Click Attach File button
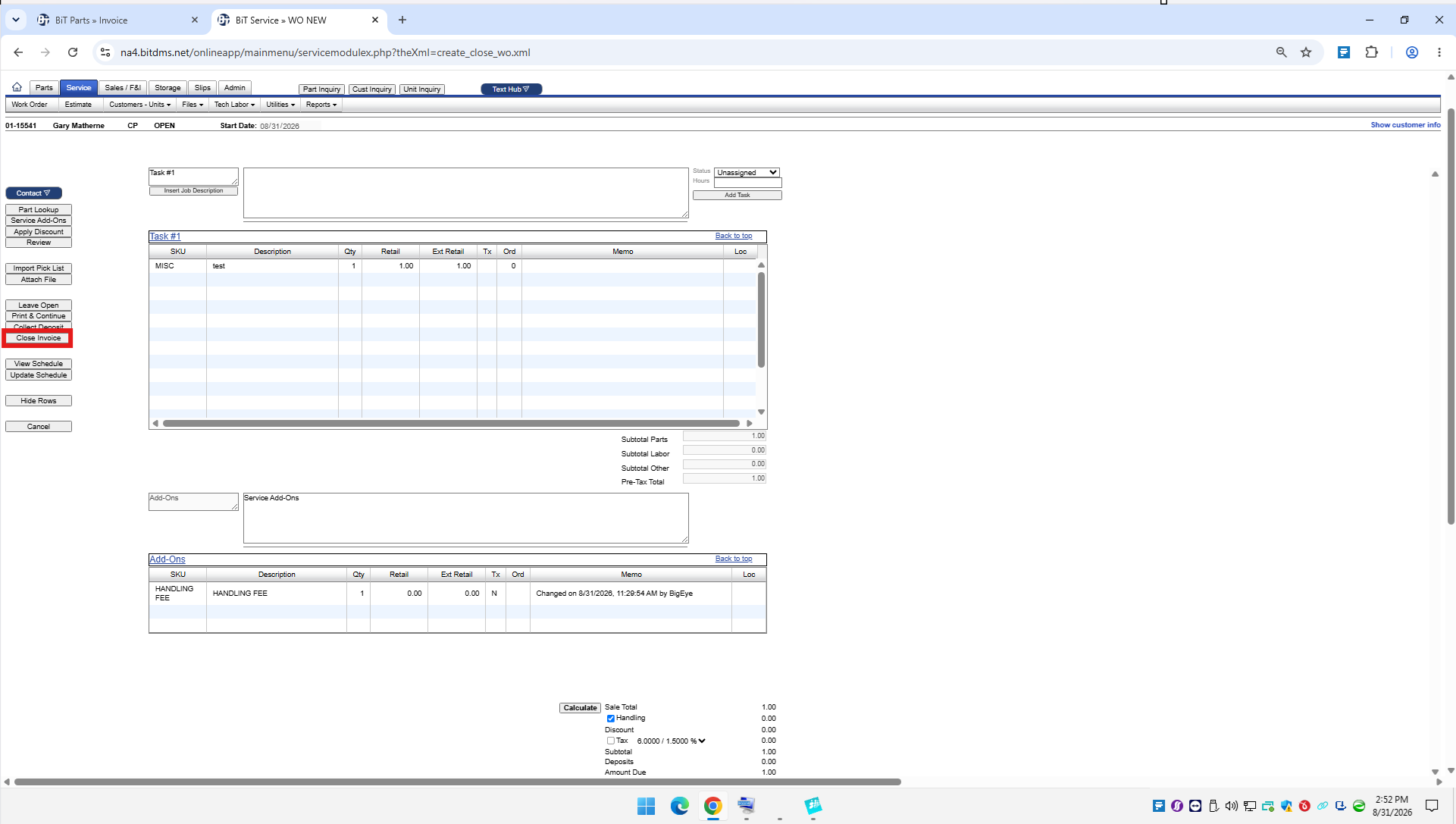Screen dimensions: 1456x824 [39, 280]
